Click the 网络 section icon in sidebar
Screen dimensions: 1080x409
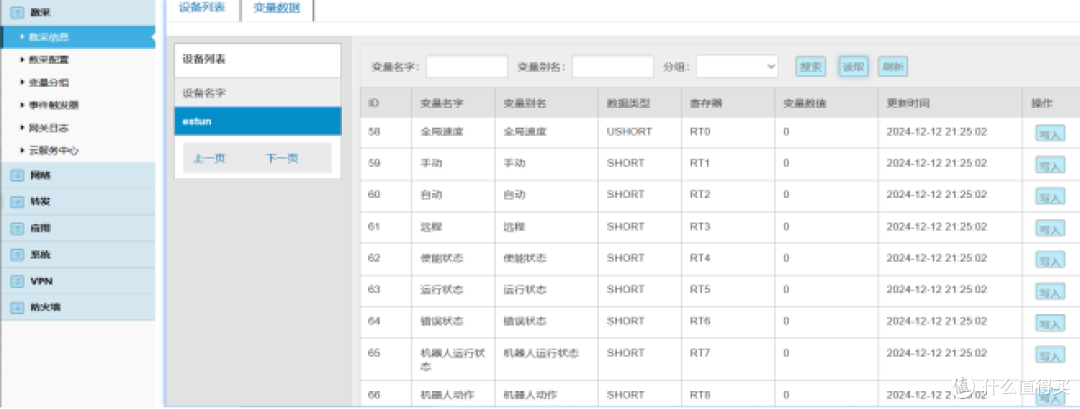pos(17,176)
